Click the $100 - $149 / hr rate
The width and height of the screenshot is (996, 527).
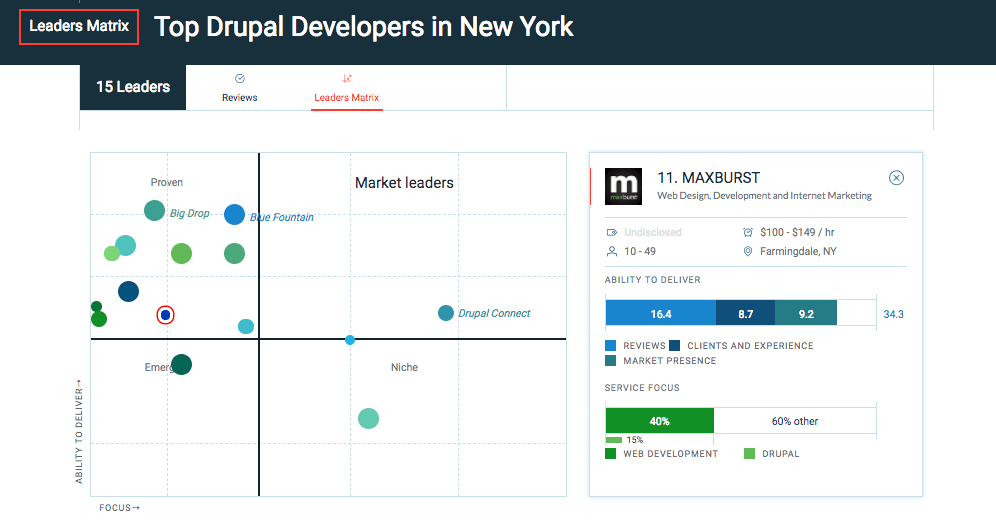(x=797, y=232)
